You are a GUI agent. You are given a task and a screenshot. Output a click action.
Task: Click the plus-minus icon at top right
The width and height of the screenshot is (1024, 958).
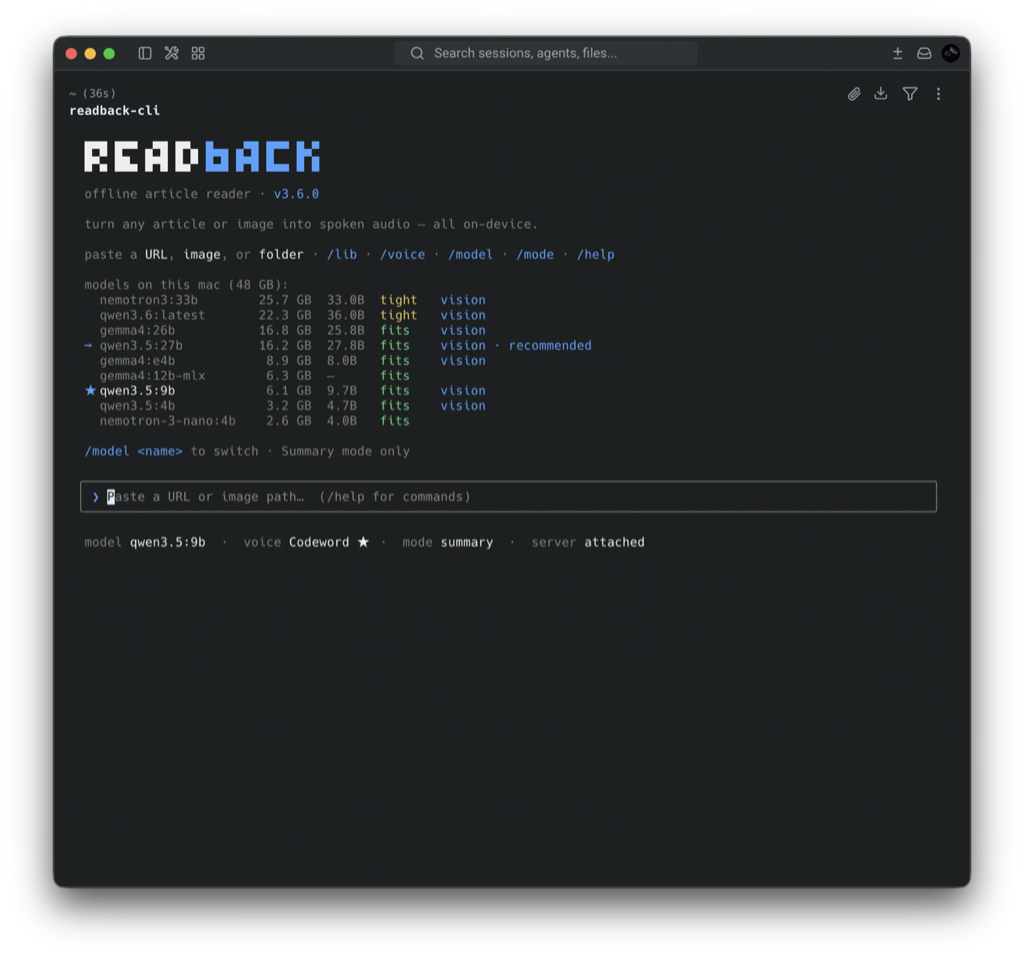(897, 54)
